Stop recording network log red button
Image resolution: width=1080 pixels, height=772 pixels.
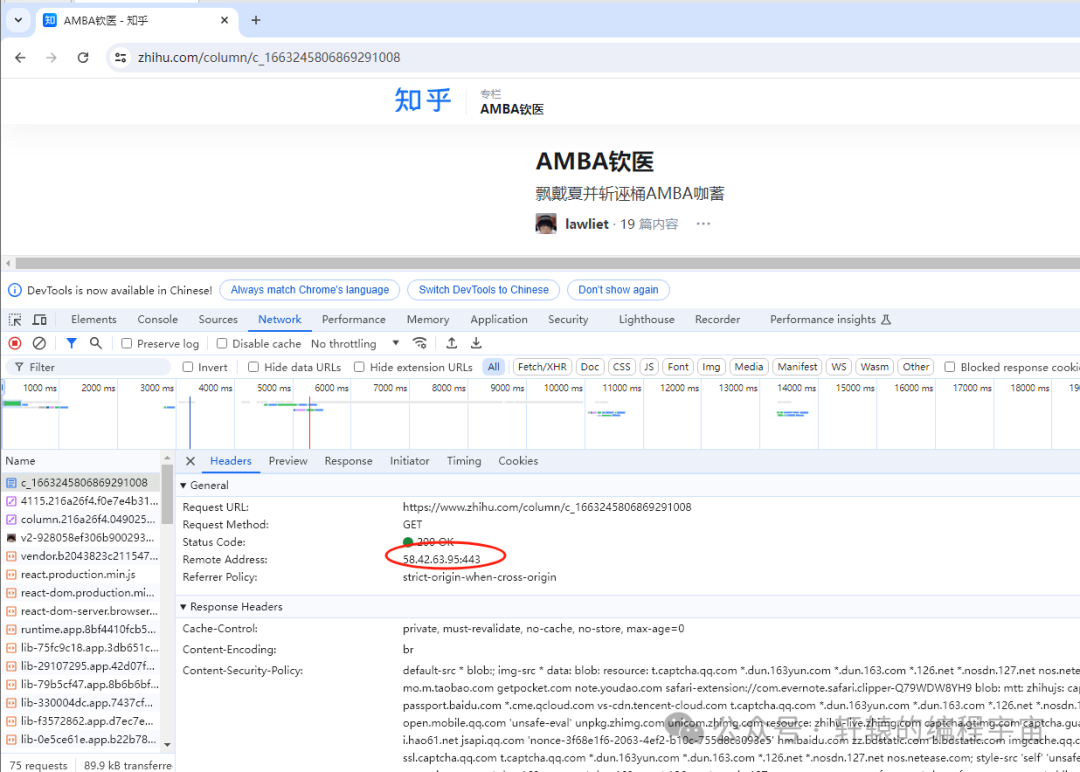(x=14, y=343)
